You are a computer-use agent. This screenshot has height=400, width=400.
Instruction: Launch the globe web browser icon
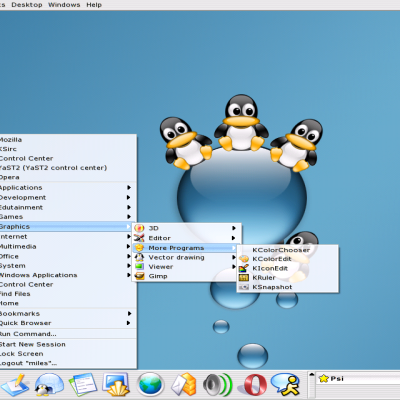150,384
